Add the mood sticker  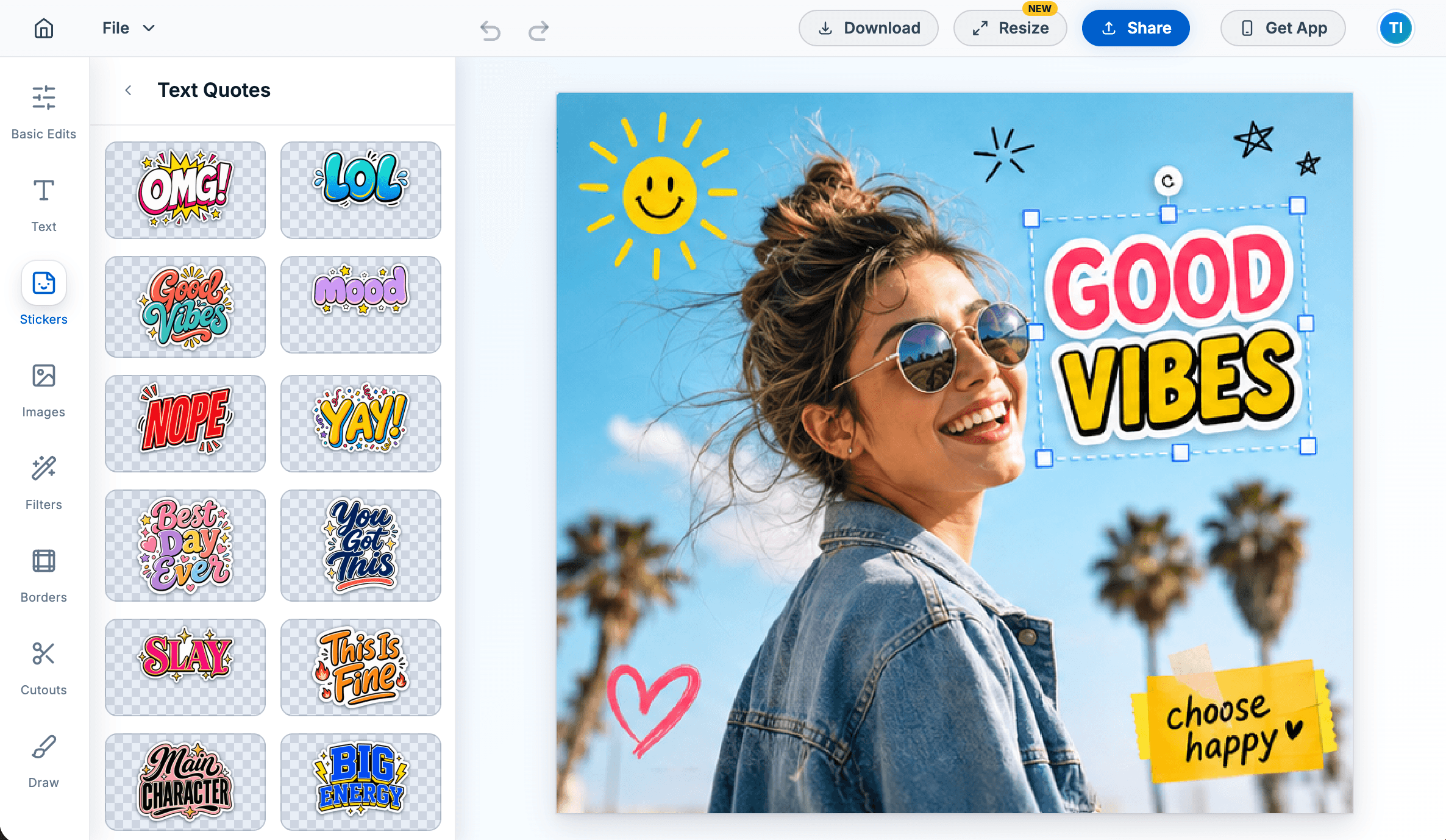[x=361, y=304]
